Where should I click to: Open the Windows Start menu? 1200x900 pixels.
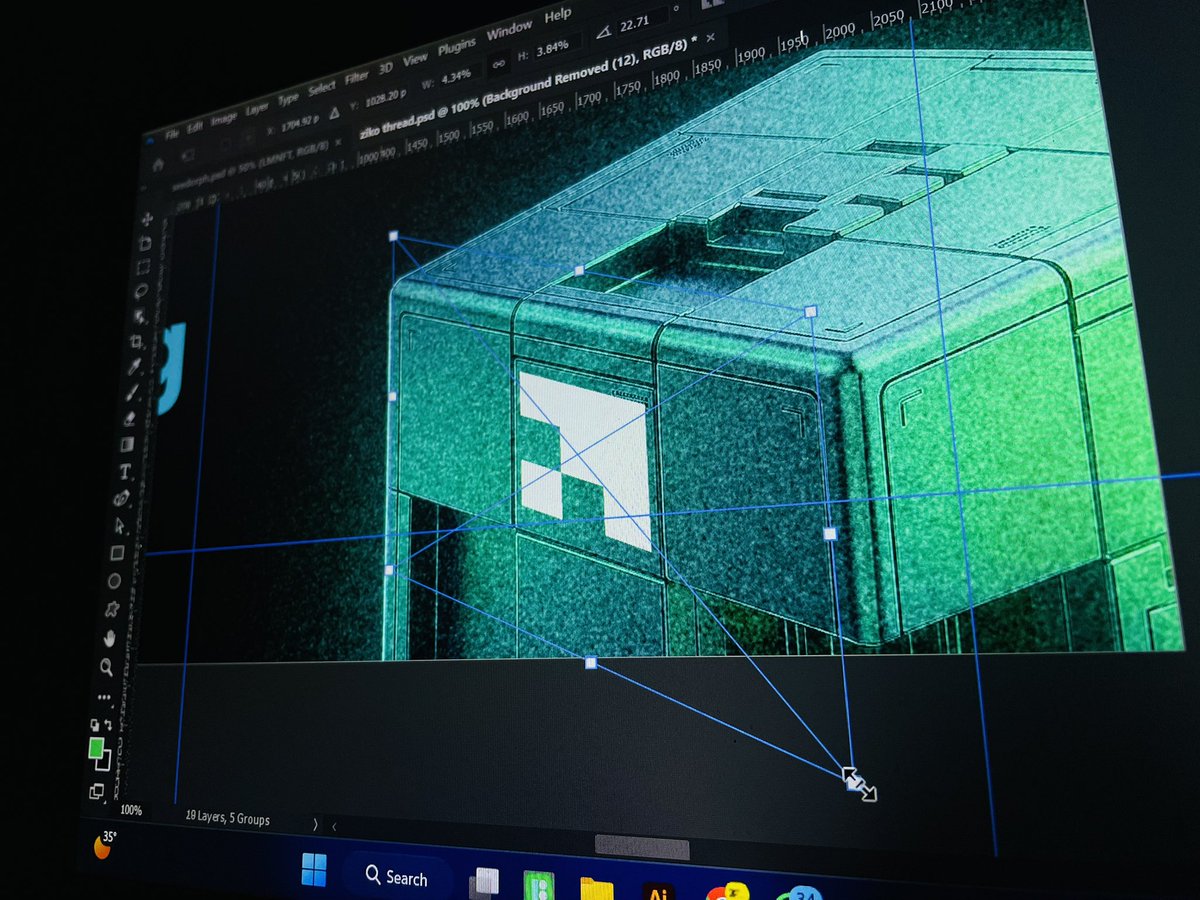314,872
